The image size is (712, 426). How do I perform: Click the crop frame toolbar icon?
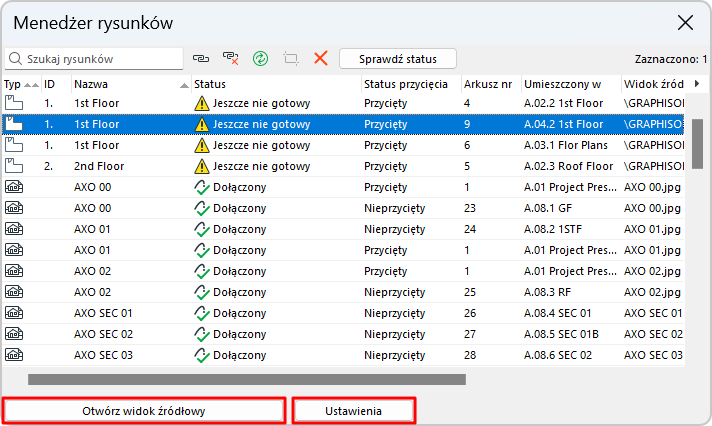291,59
